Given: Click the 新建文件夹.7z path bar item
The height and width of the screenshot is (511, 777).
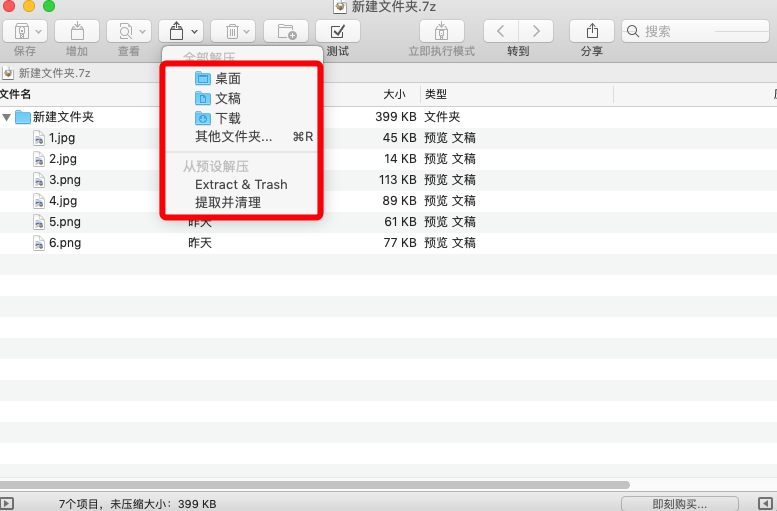Looking at the screenshot, I should 47,73.
